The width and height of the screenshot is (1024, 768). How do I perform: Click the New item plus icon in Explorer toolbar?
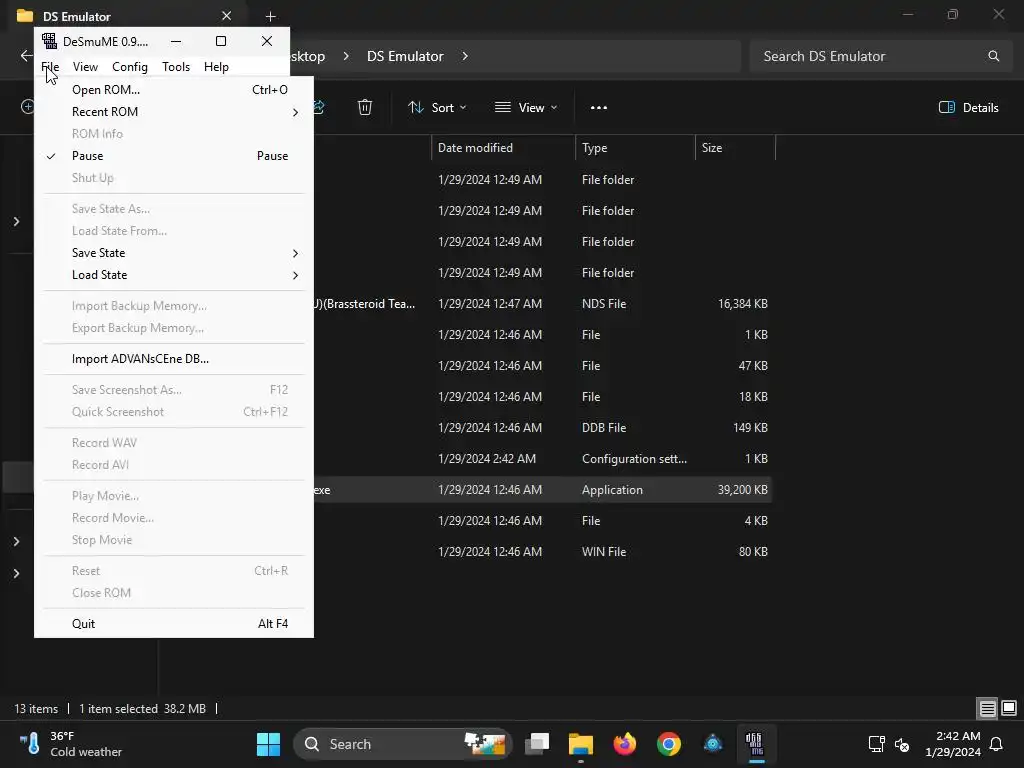click(x=27, y=106)
